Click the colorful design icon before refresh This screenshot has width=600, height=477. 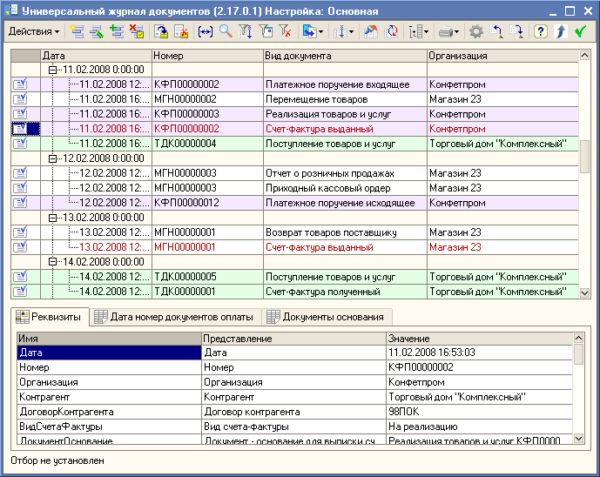point(370,32)
